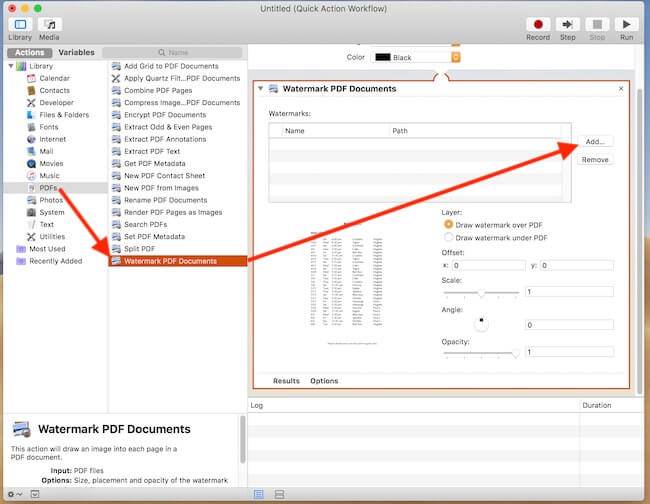
Task: Toggle the Library panel toolbar button
Action: [20, 24]
